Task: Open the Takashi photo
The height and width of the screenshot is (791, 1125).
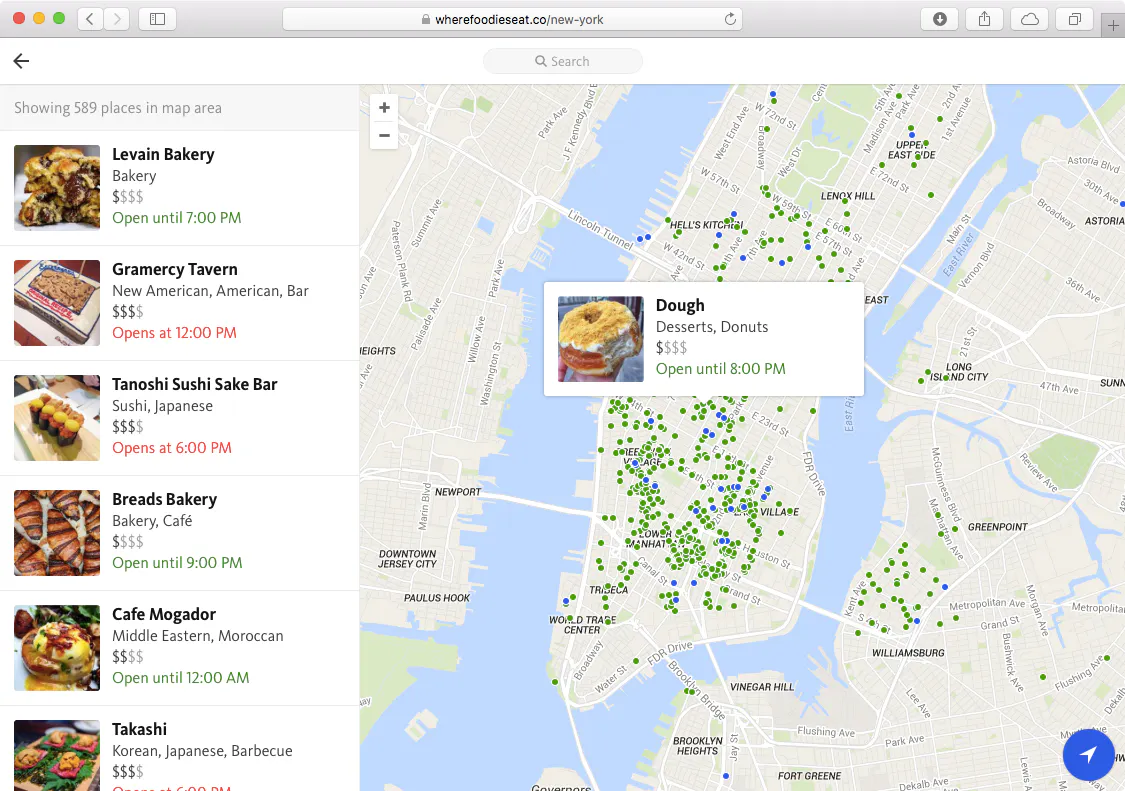Action: (x=57, y=755)
